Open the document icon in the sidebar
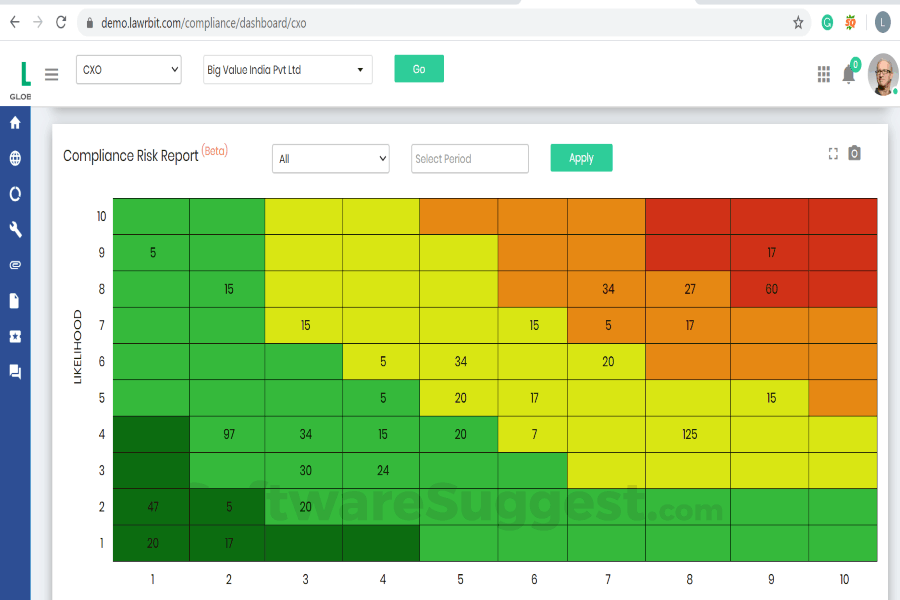This screenshot has height=600, width=900. tap(14, 300)
